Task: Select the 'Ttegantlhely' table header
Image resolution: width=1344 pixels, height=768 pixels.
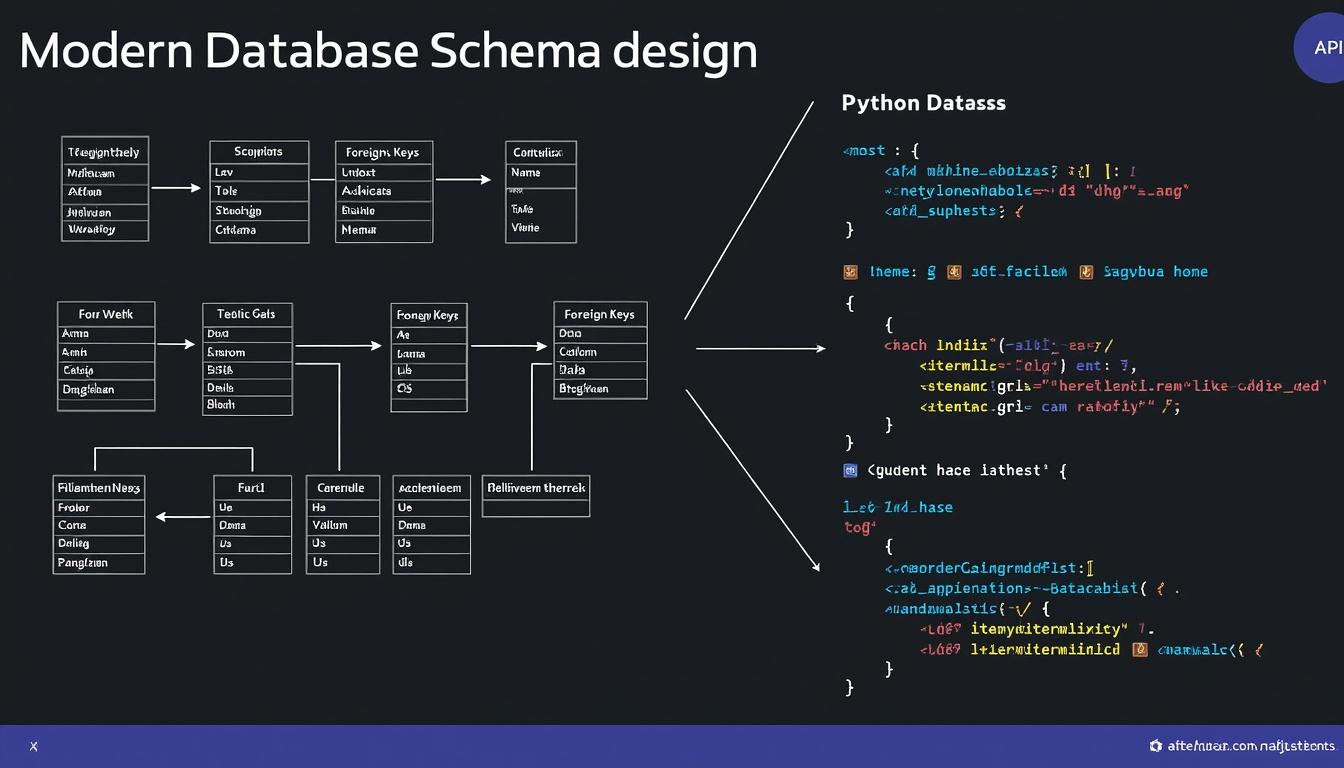Action: click(105, 152)
